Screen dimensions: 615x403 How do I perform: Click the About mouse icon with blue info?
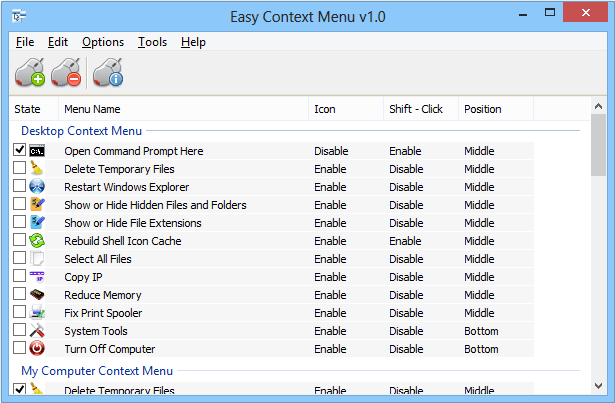pos(108,73)
